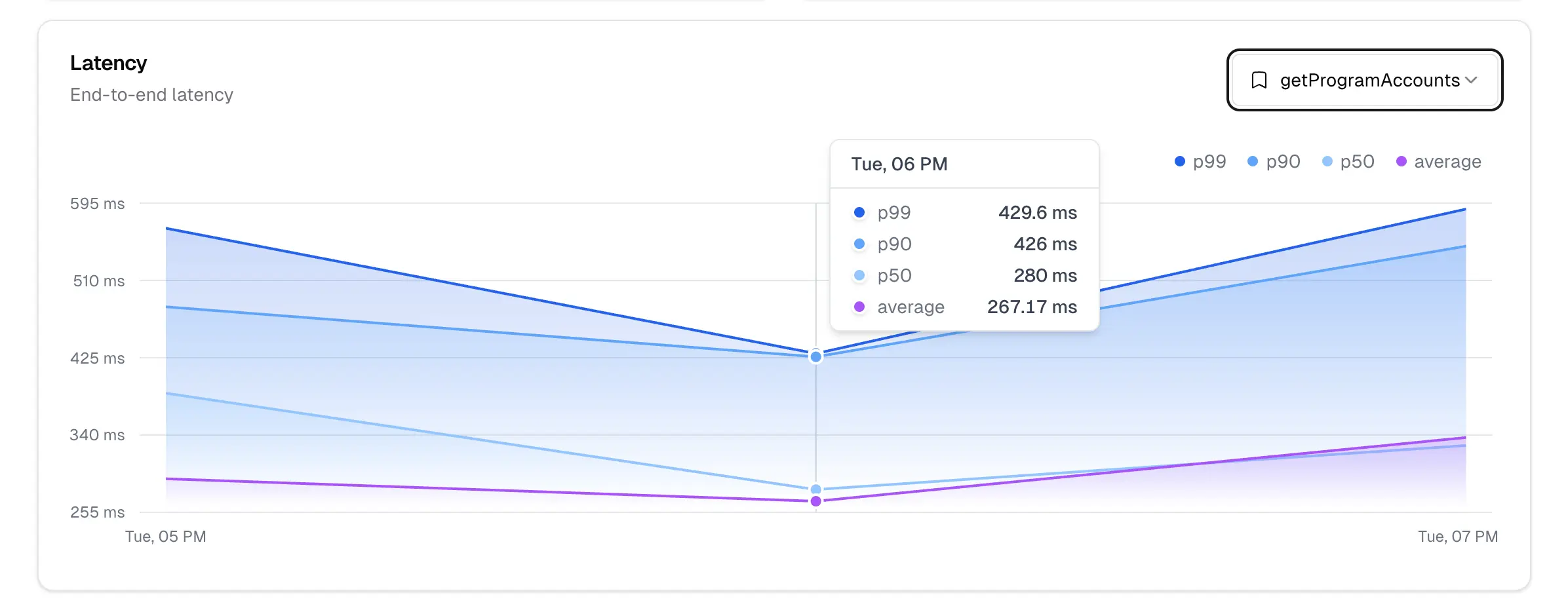1568x608 pixels.
Task: Click the p90 dot in the tooltip
Action: click(859, 244)
